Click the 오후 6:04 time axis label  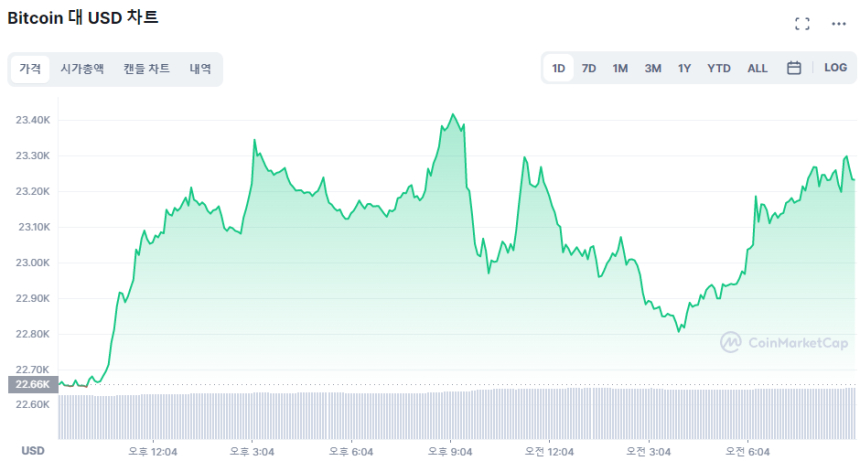[x=351, y=452]
